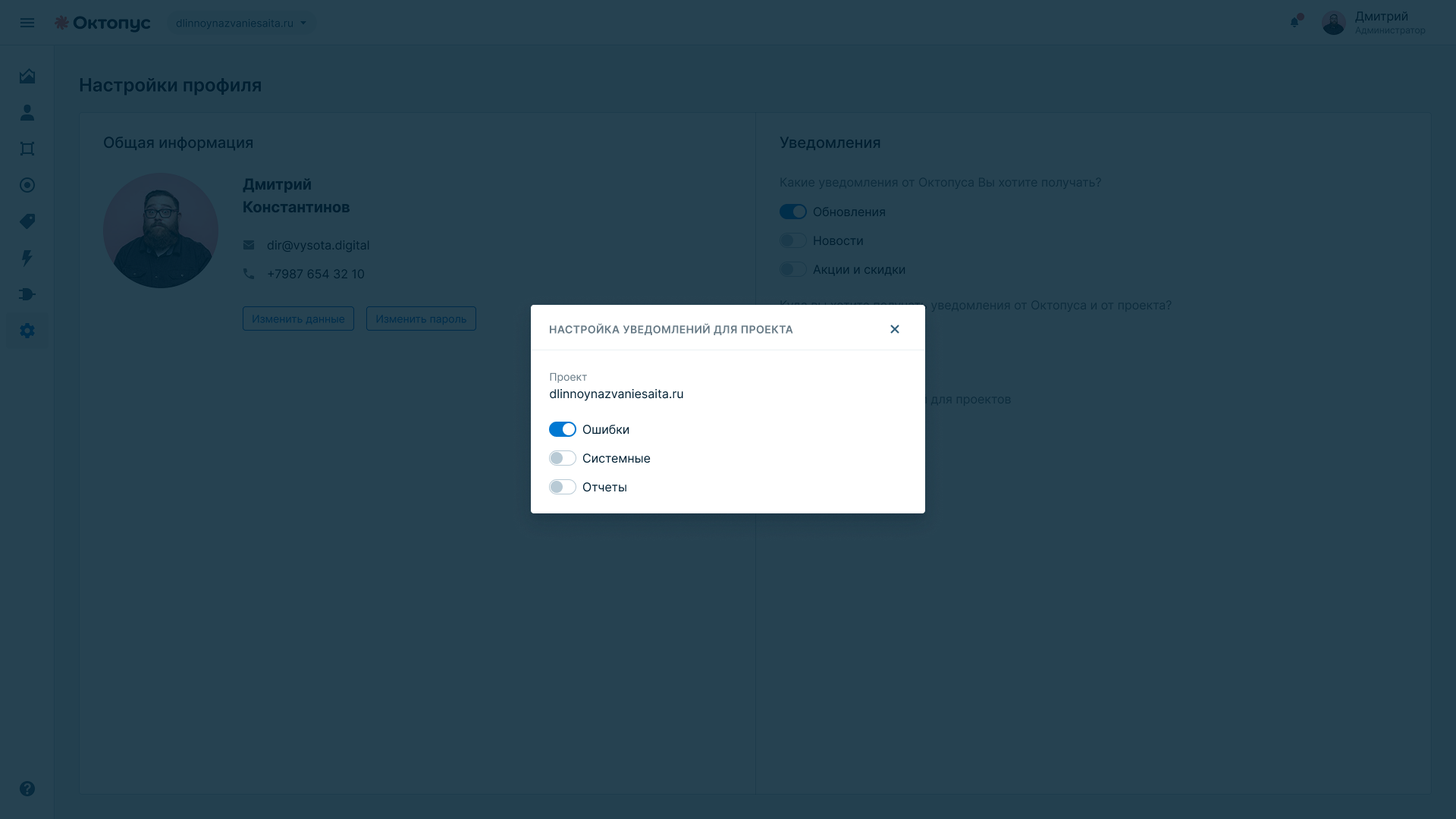Image resolution: width=1456 pixels, height=819 pixels.
Task: Turn on the Отчеты toggle
Action: tap(563, 487)
